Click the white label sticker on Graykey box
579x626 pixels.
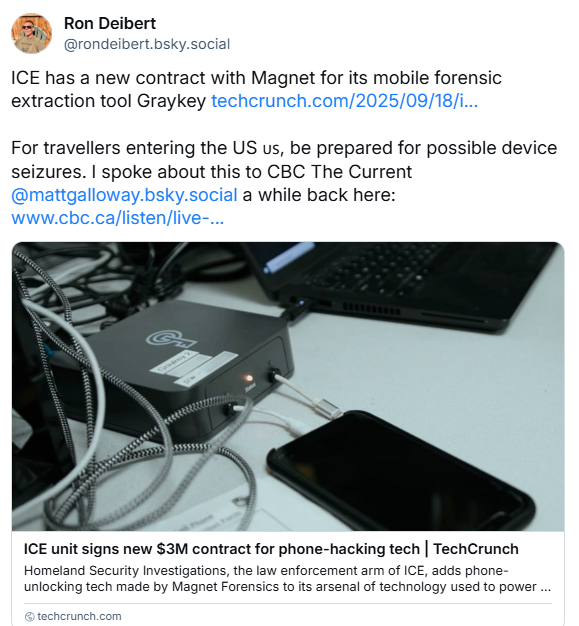(195, 368)
